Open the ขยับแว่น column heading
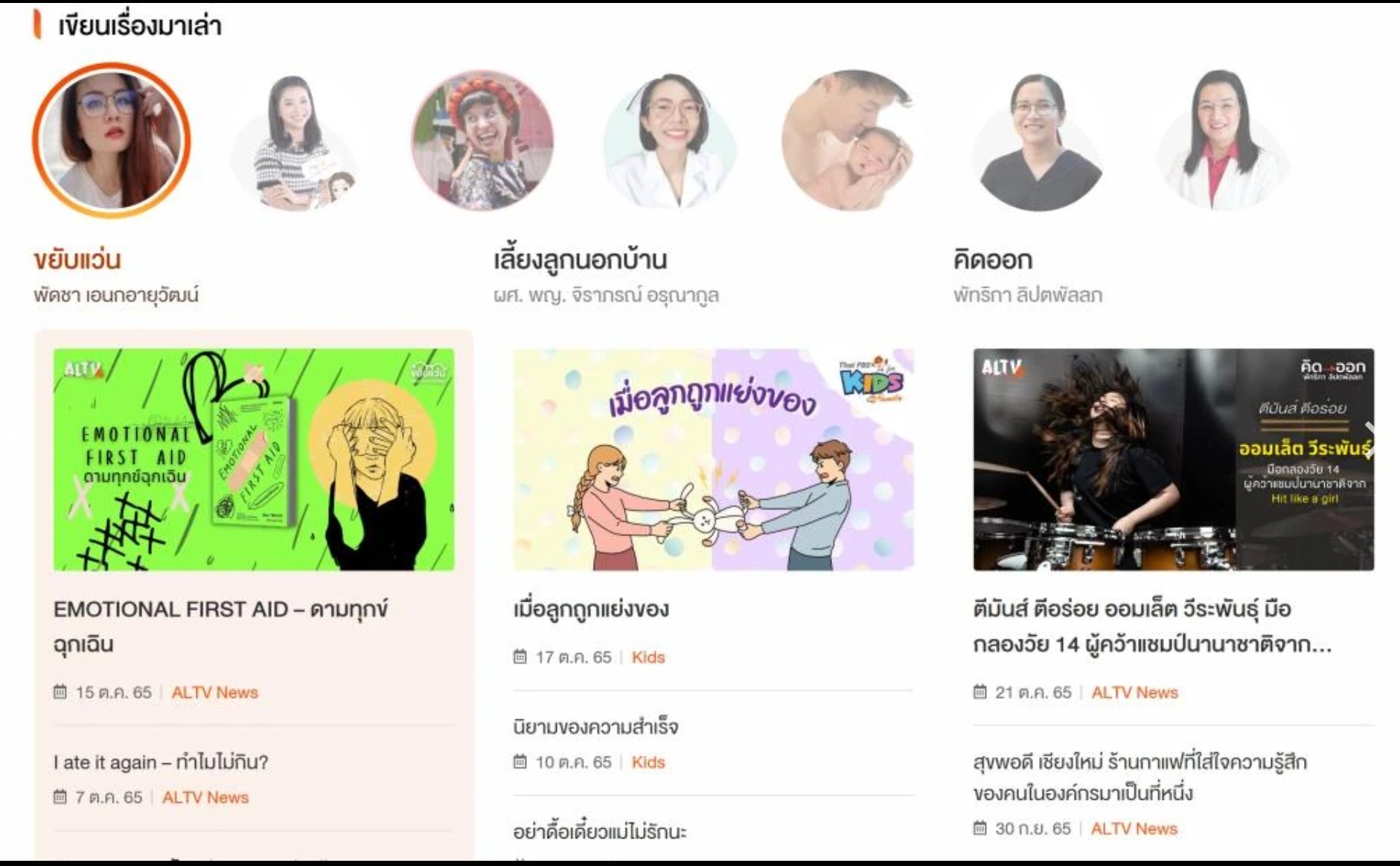The width and height of the screenshot is (1400, 866). click(x=77, y=260)
